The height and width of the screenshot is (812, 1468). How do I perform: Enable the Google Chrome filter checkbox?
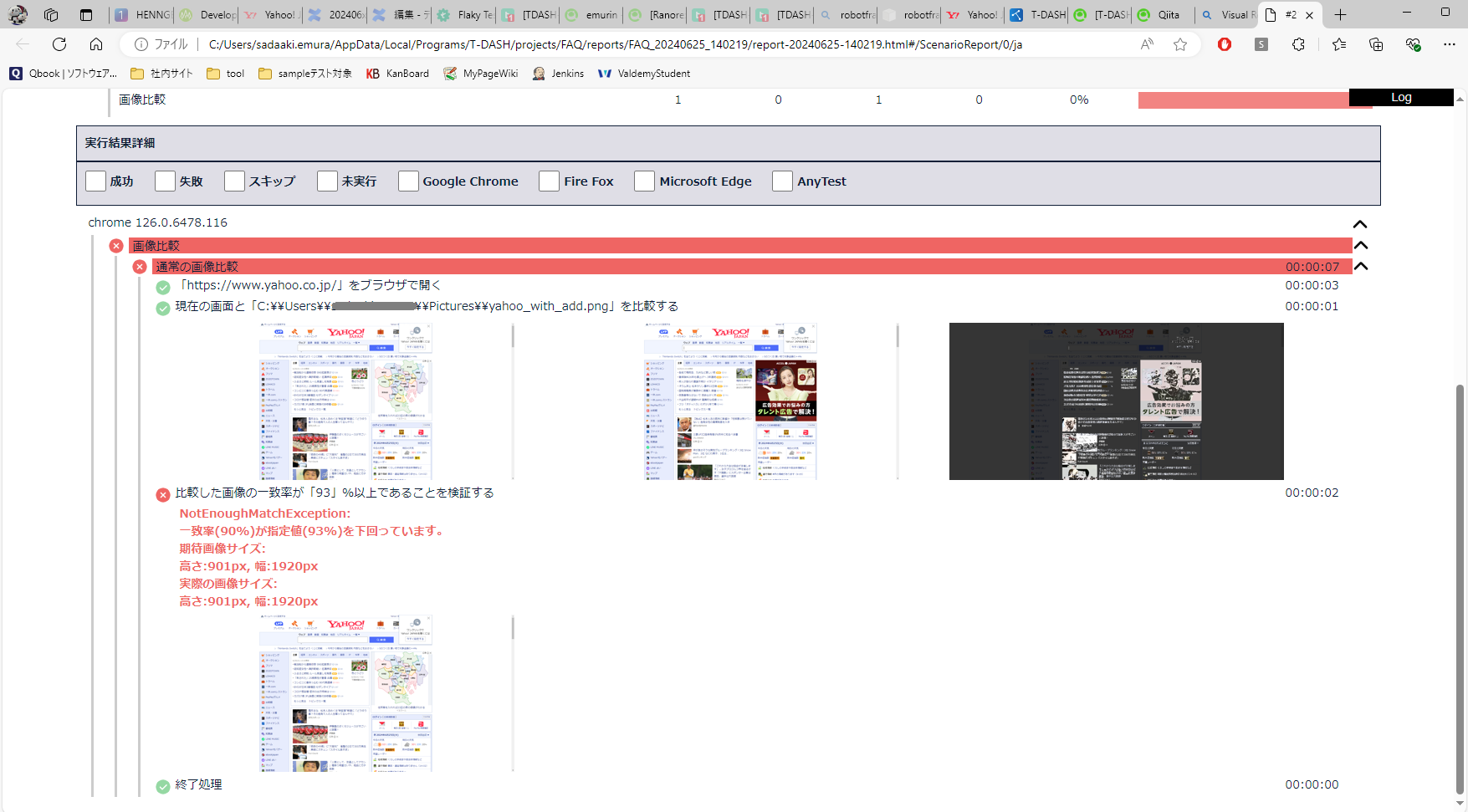[x=408, y=181]
